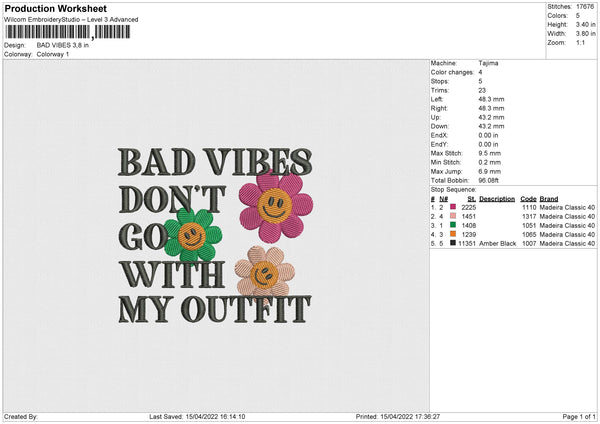Click the 'Brand' column header

click(x=549, y=199)
